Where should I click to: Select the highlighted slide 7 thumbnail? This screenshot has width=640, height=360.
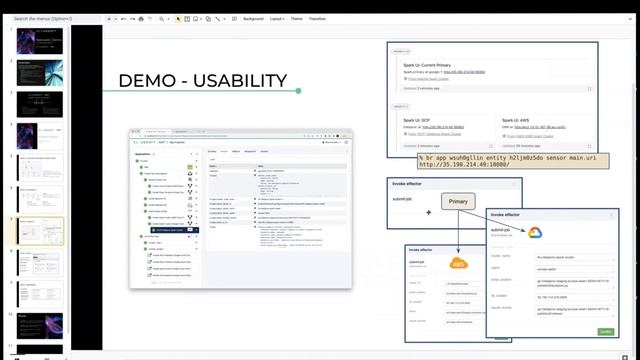(x=40, y=231)
